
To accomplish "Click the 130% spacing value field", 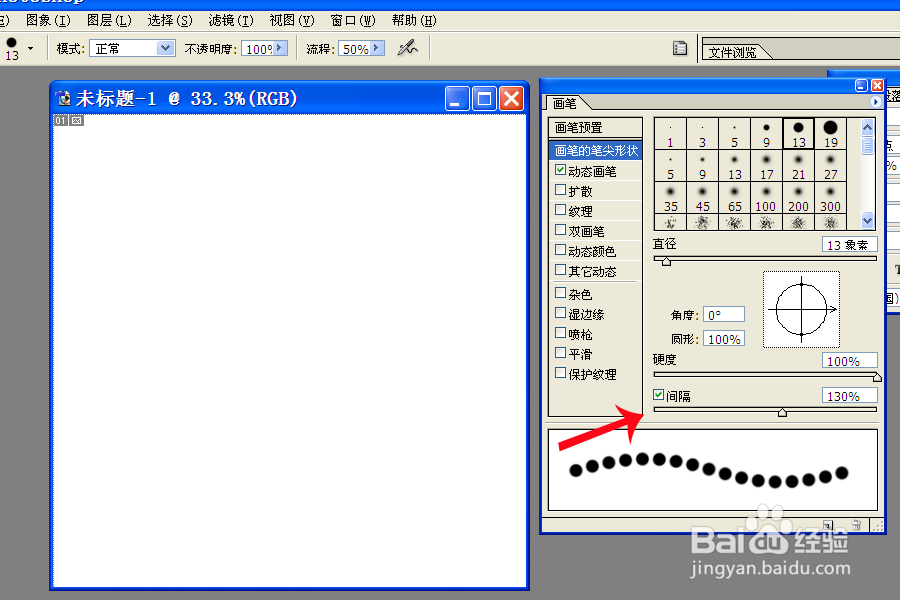I will [x=849, y=396].
